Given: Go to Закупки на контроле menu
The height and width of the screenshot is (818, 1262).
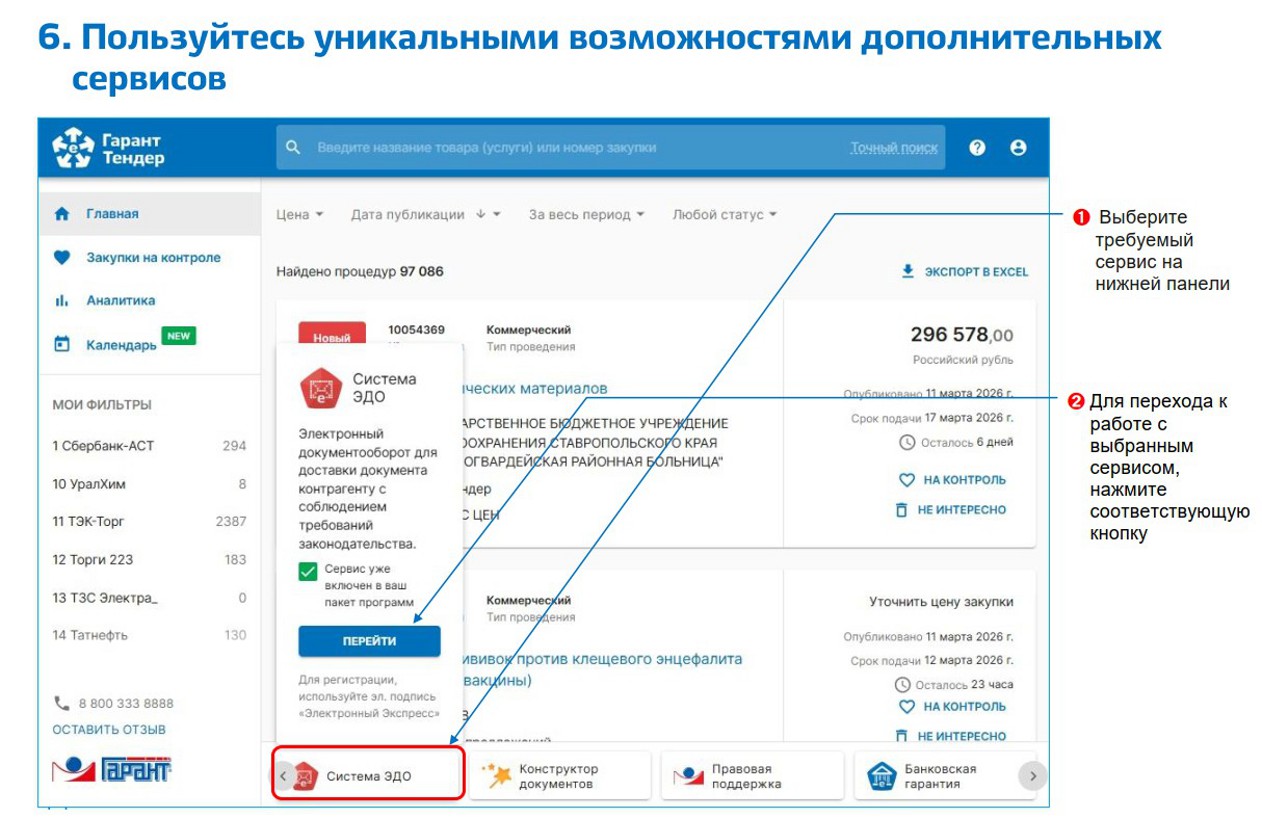Looking at the screenshot, I should coord(152,258).
